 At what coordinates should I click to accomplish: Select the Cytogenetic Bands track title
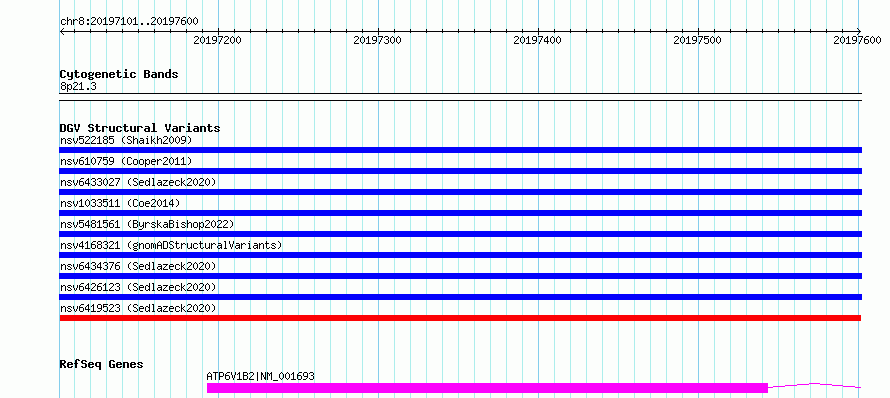pyautogui.click(x=119, y=74)
